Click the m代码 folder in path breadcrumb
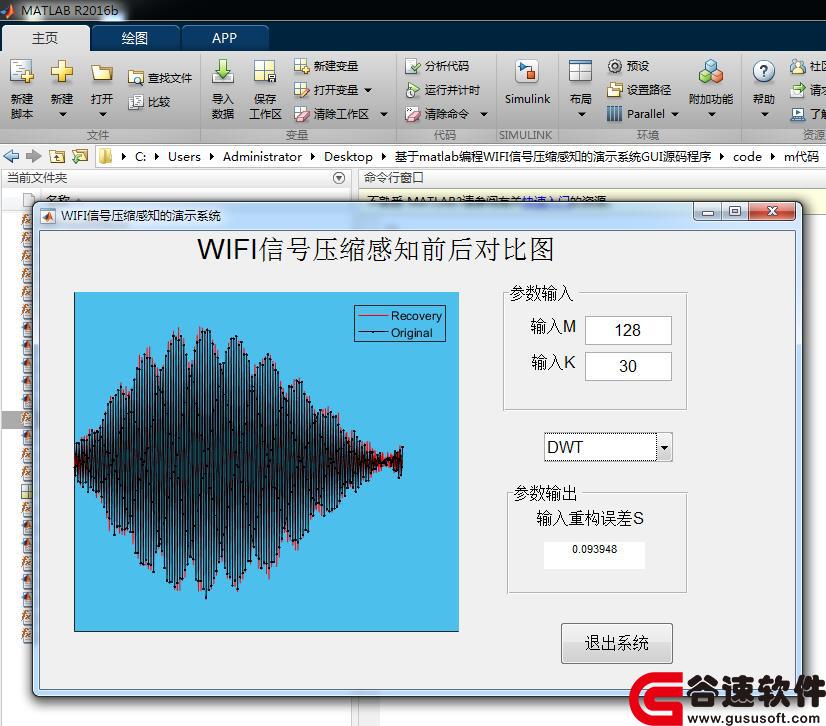 coord(801,156)
